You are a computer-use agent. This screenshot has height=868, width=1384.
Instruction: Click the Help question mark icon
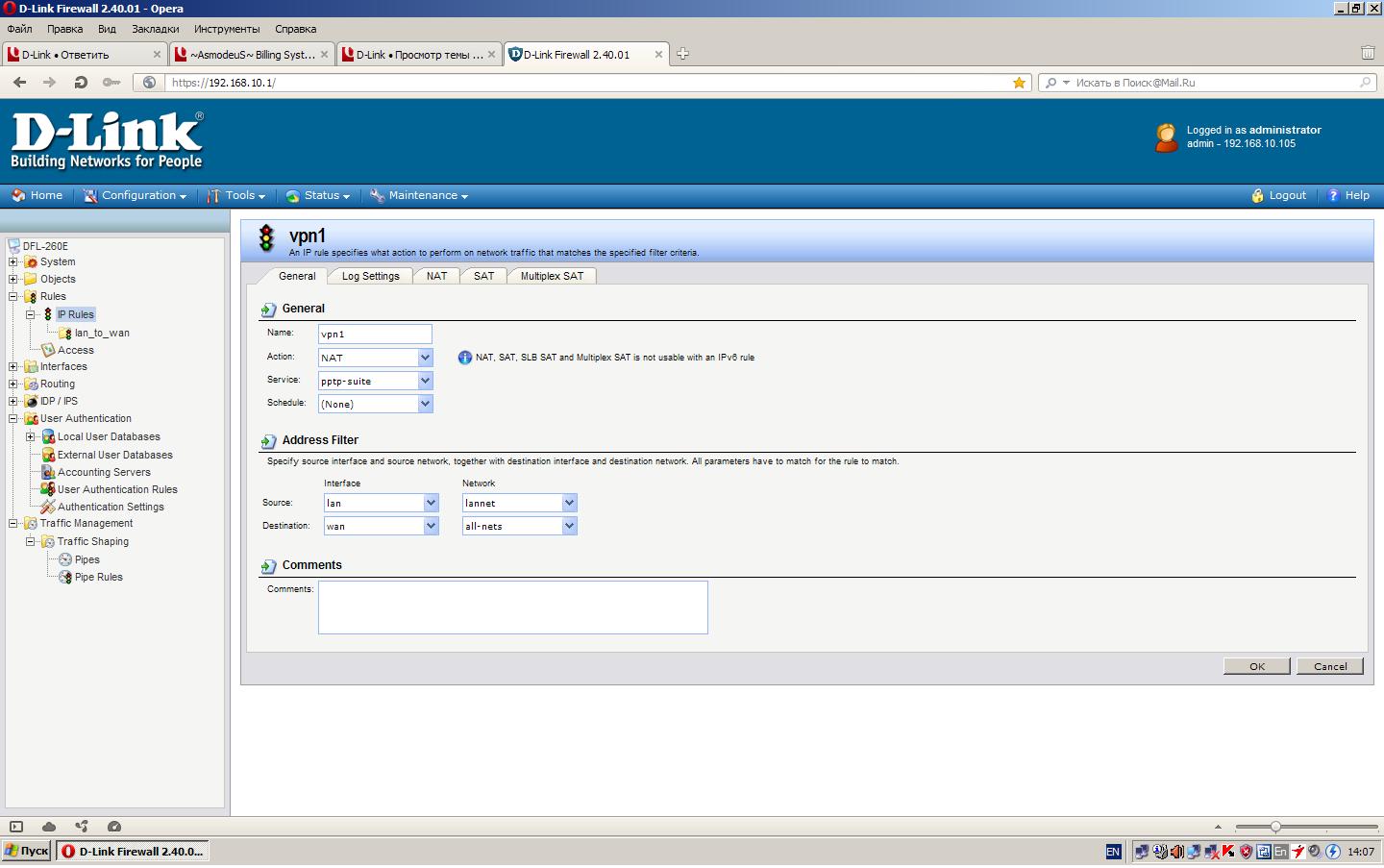point(1333,196)
